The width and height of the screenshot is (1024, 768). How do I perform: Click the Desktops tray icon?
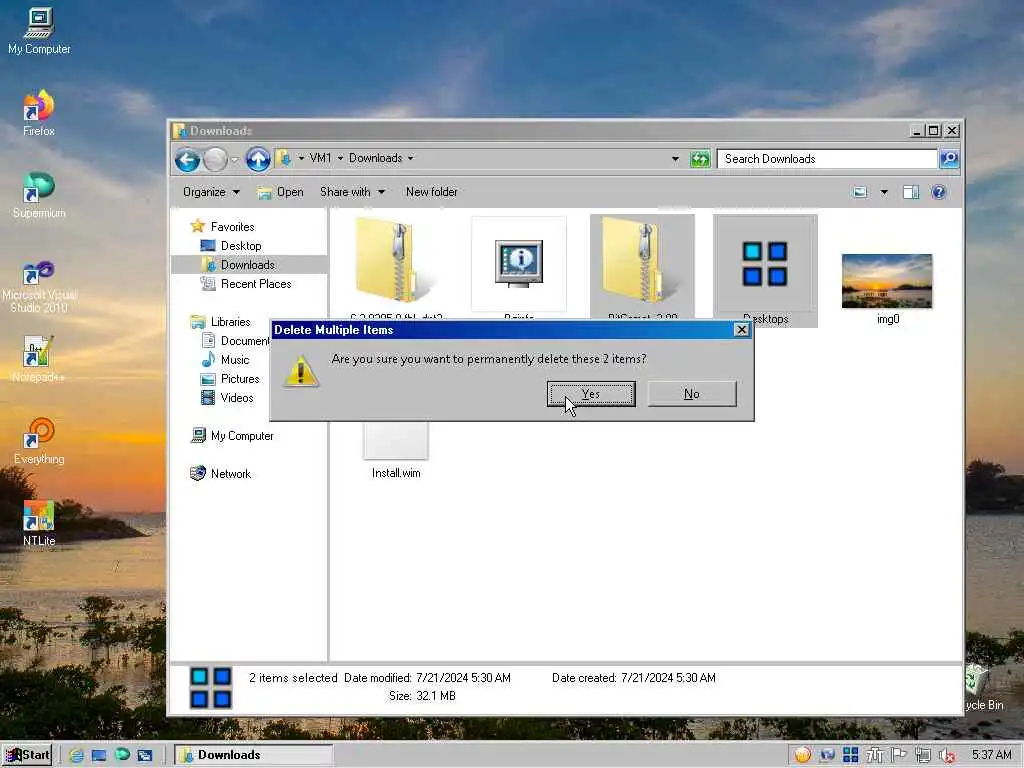(x=850, y=755)
